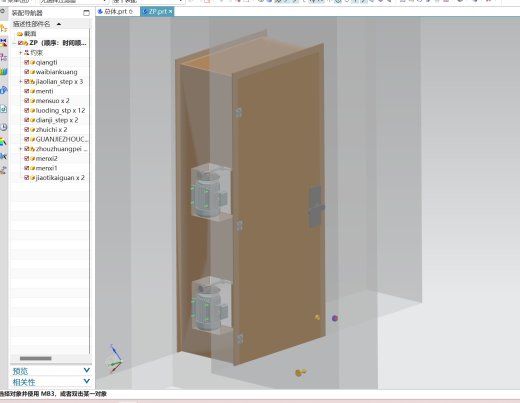Click the view triad orientation icon
The image size is (520, 403).
point(113,360)
